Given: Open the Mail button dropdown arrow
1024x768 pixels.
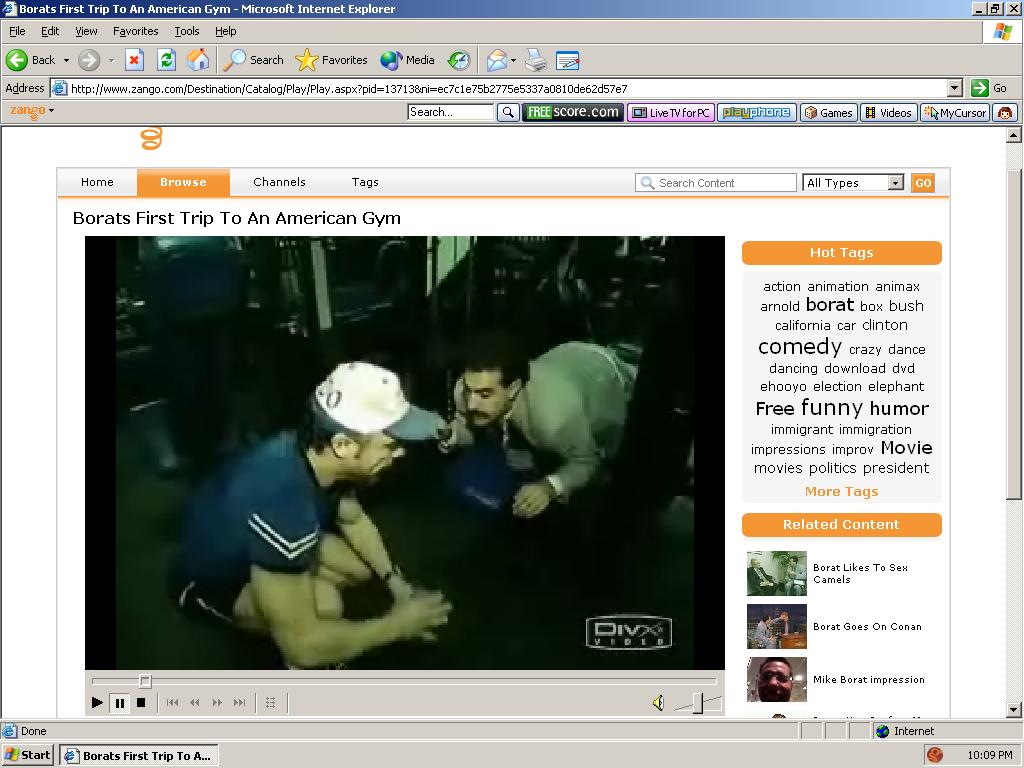Looking at the screenshot, I should click(x=513, y=60).
